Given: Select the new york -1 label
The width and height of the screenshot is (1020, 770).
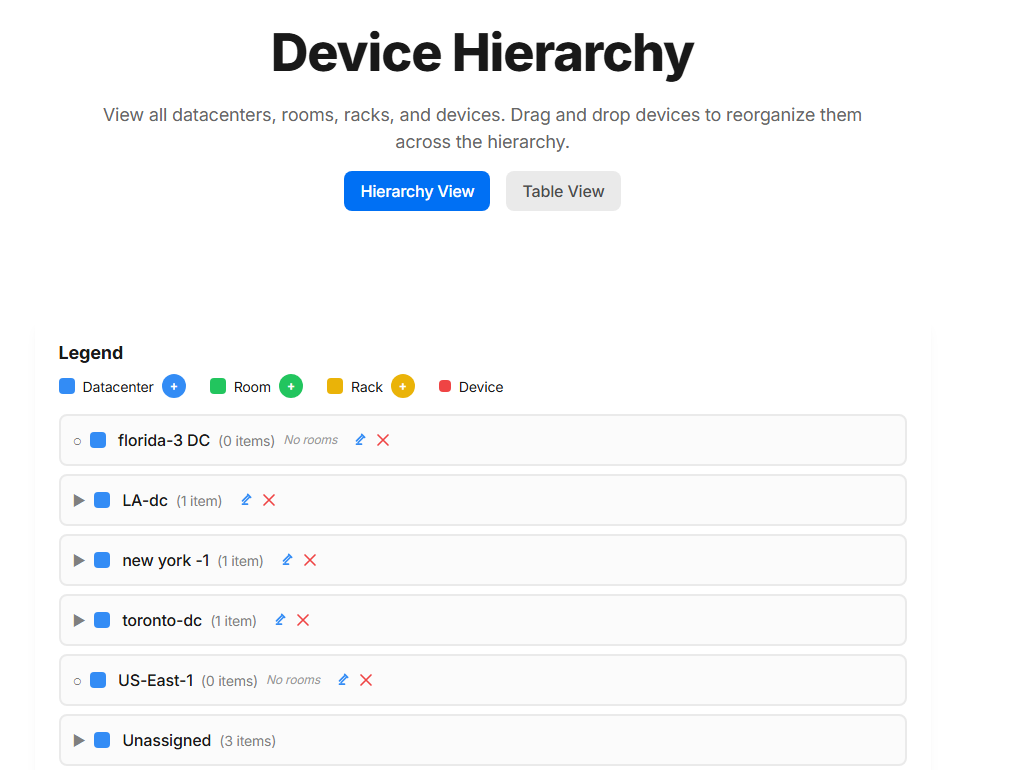Looking at the screenshot, I should point(166,560).
